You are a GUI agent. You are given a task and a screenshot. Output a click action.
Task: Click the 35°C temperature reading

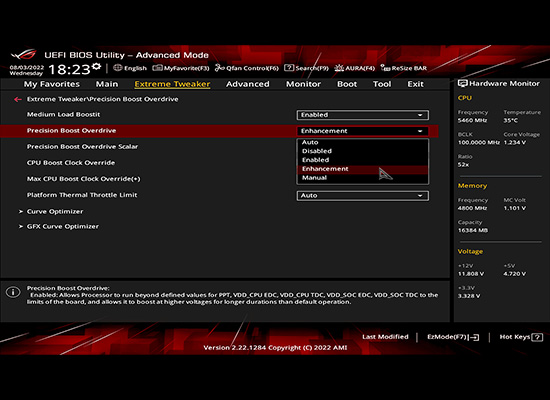tap(511, 120)
